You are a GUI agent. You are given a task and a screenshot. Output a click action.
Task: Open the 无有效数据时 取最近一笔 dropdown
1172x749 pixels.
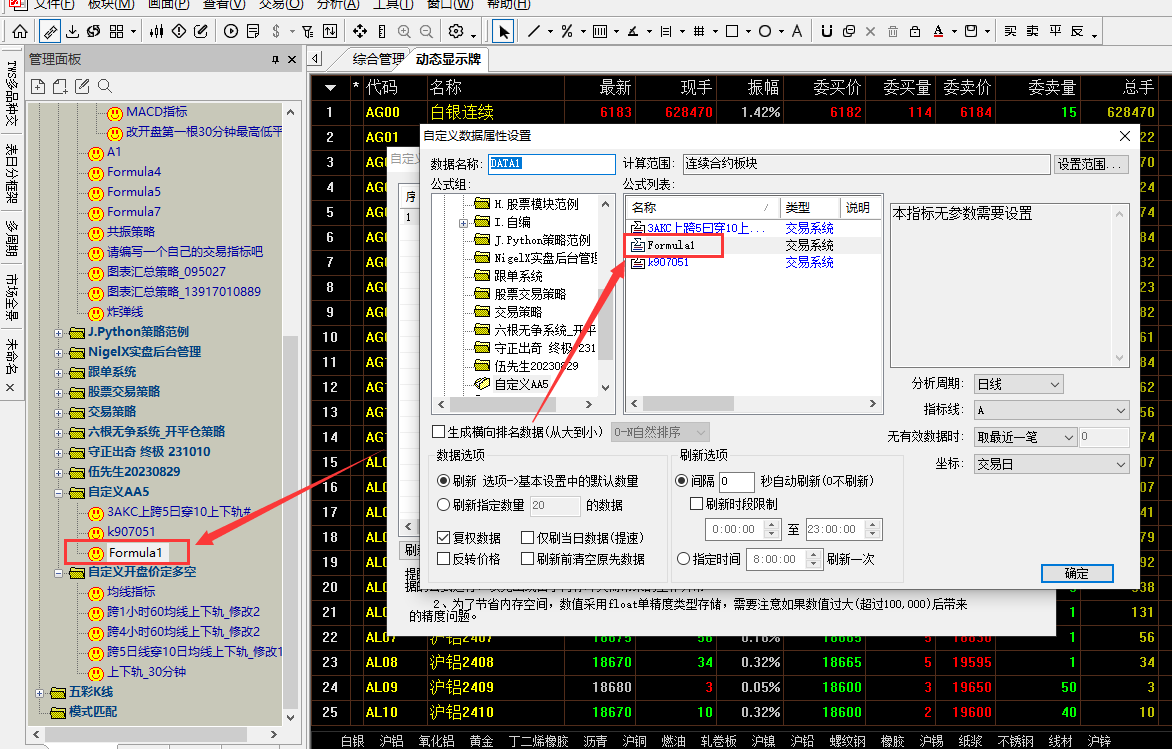point(1025,437)
